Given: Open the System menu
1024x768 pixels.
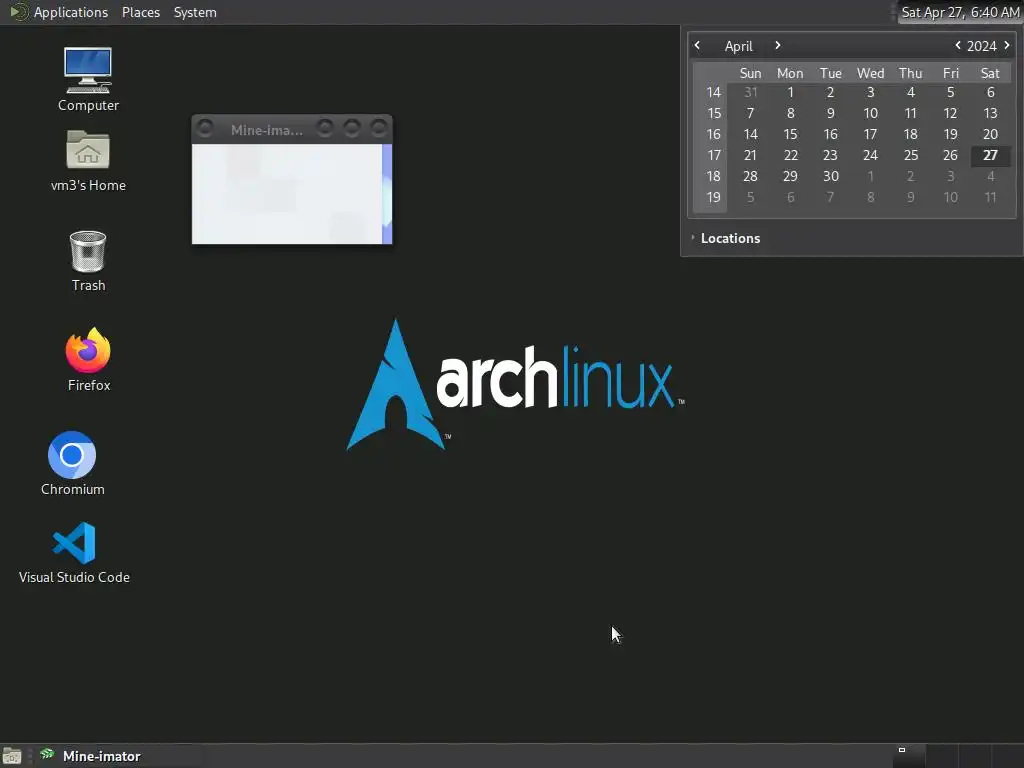Looking at the screenshot, I should click(195, 12).
